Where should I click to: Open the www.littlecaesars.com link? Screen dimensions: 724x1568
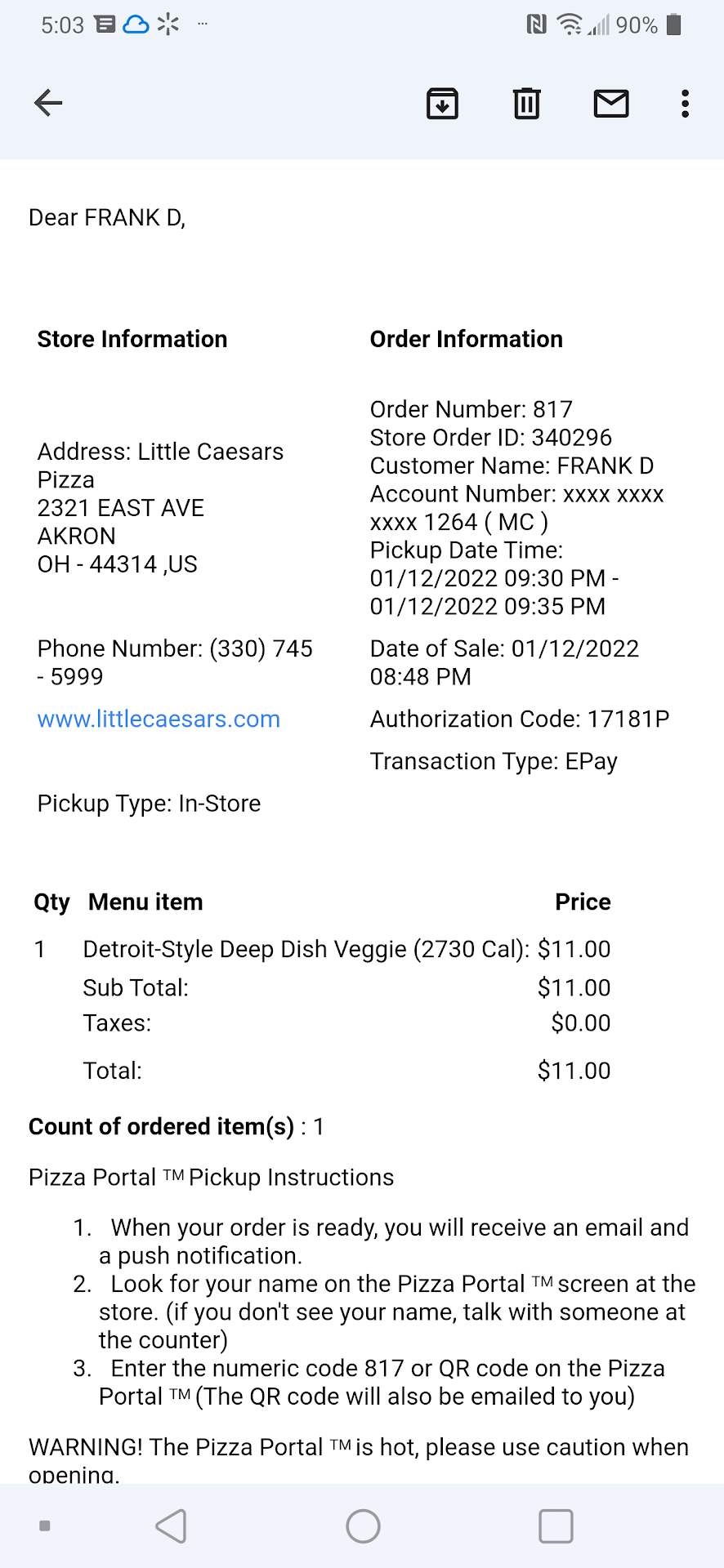[159, 719]
